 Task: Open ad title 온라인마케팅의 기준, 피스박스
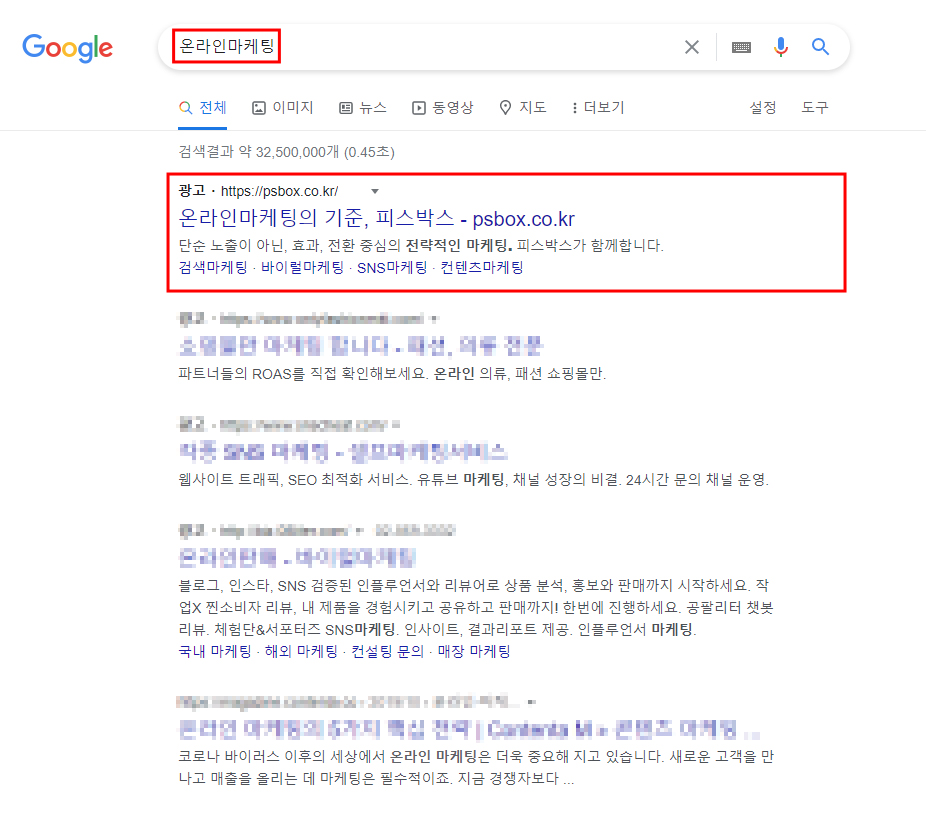(376, 219)
